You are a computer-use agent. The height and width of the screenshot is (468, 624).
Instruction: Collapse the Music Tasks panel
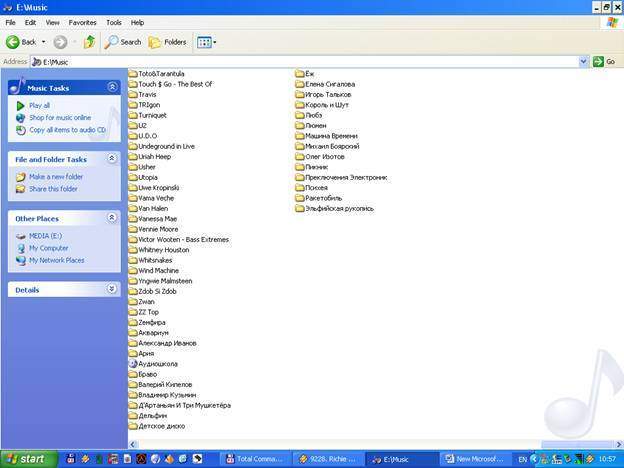coord(112,87)
